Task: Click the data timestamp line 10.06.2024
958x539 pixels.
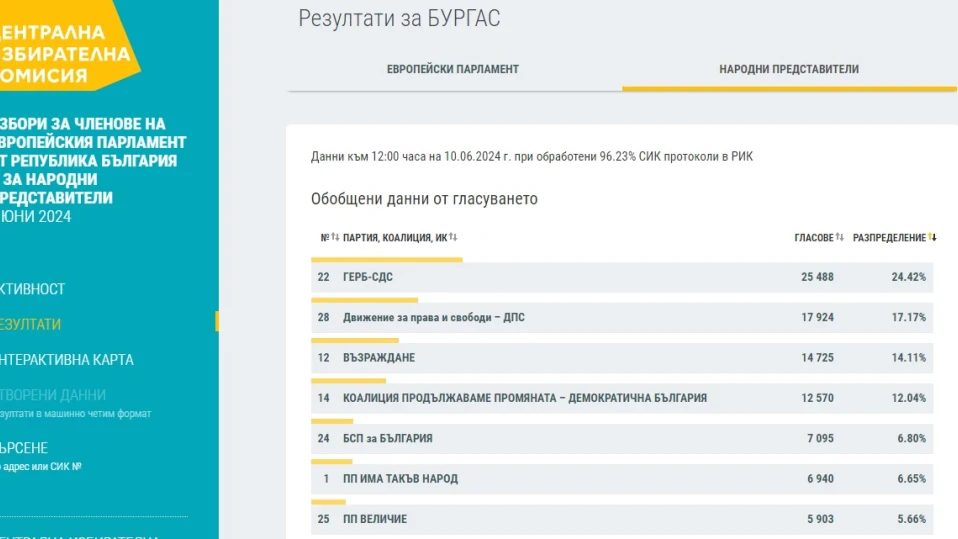Action: pos(532,156)
